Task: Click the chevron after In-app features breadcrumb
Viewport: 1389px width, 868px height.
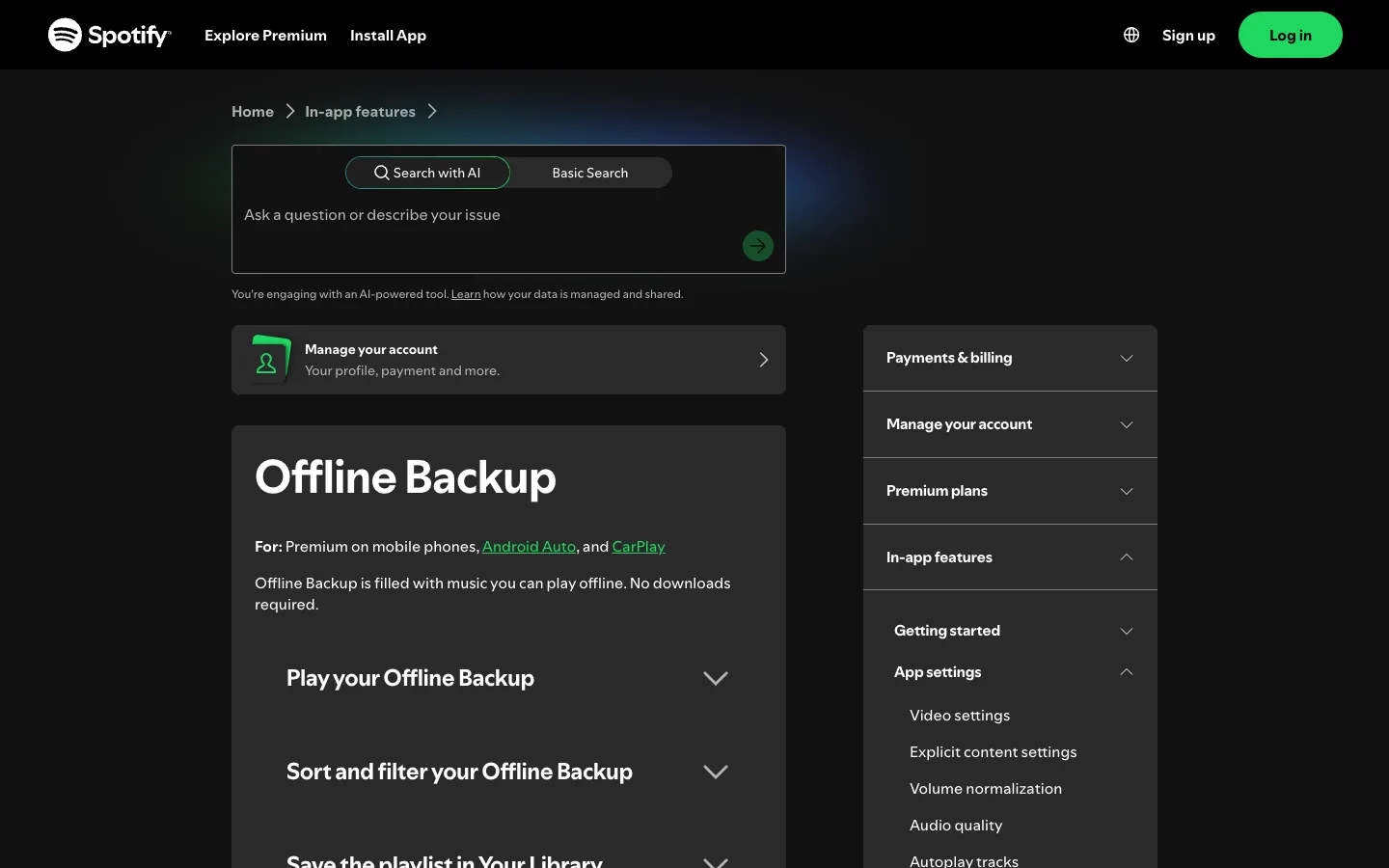Action: pyautogui.click(x=432, y=111)
